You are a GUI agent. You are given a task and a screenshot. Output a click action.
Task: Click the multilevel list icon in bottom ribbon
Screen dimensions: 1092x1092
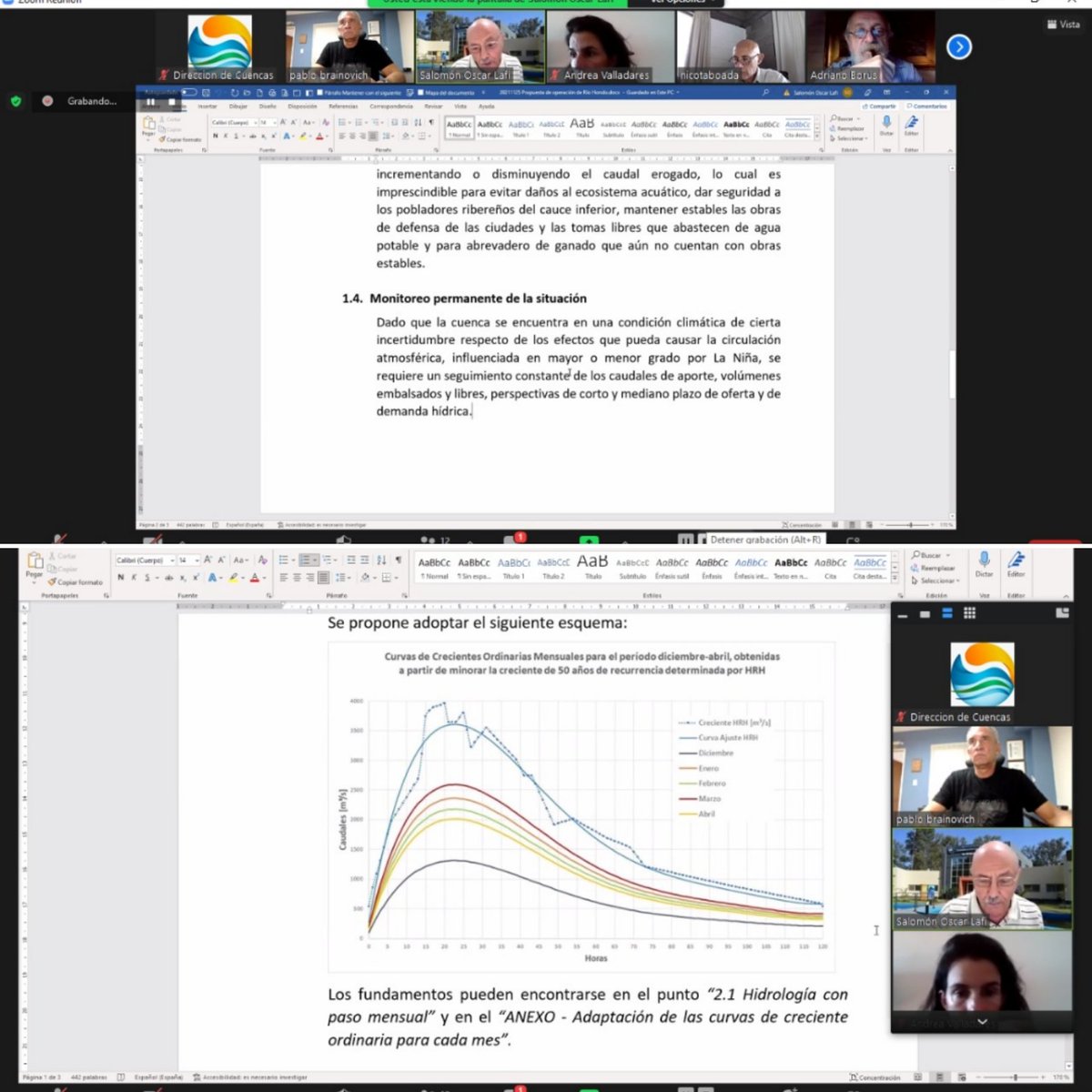click(327, 561)
